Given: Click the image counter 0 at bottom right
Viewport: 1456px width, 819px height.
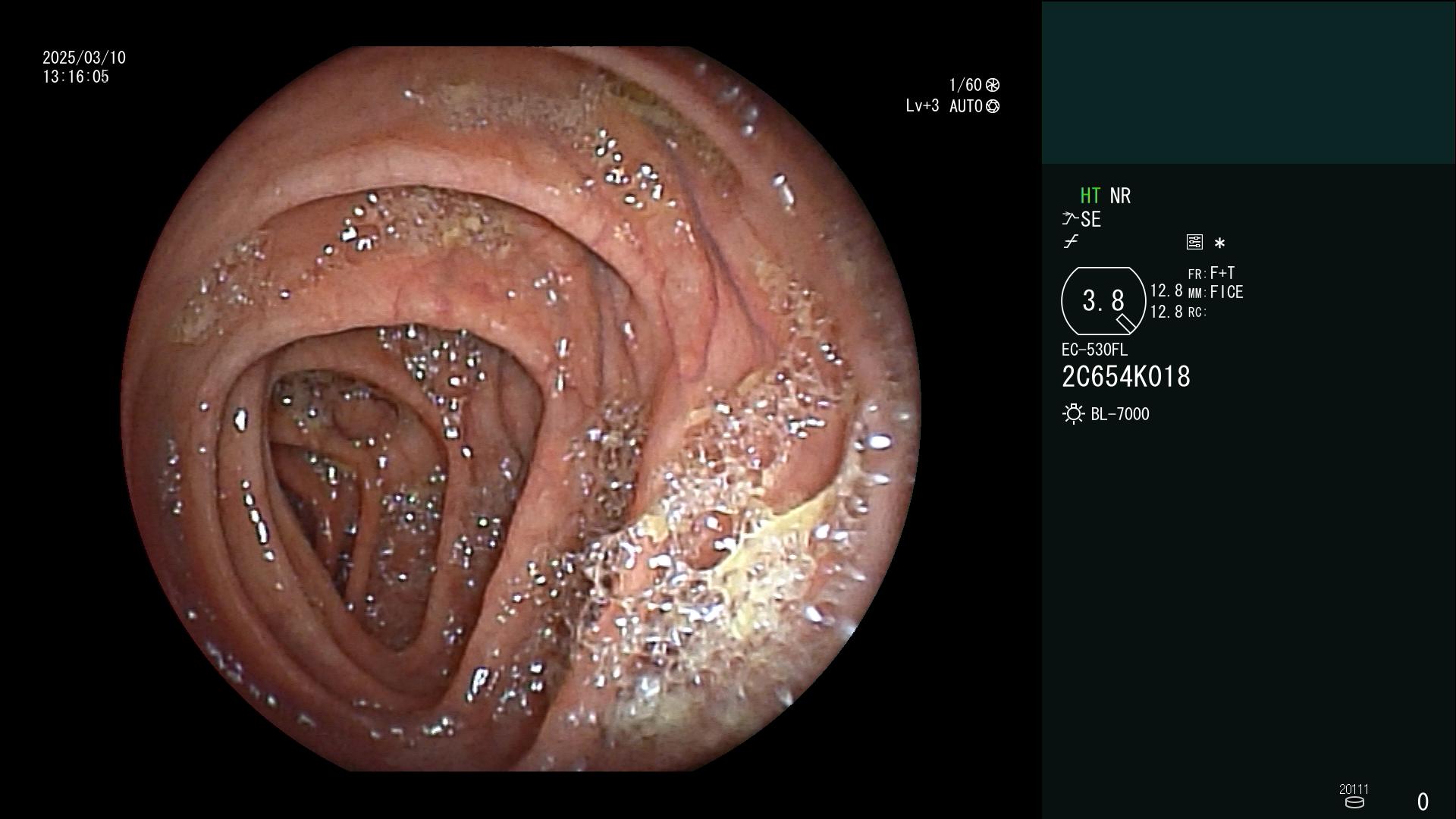Looking at the screenshot, I should pyautogui.click(x=1423, y=802).
